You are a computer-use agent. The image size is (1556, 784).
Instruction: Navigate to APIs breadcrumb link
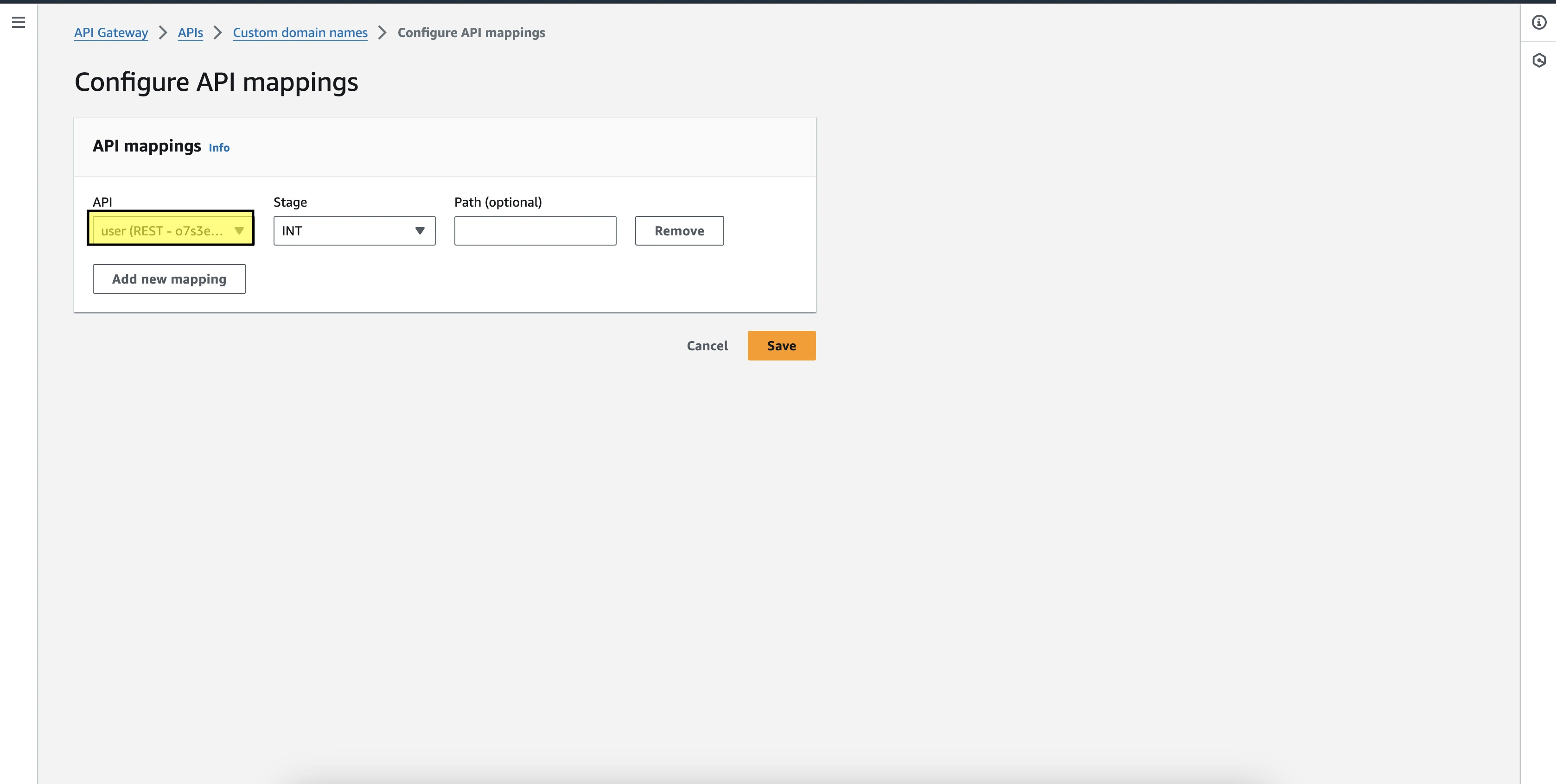click(x=190, y=32)
